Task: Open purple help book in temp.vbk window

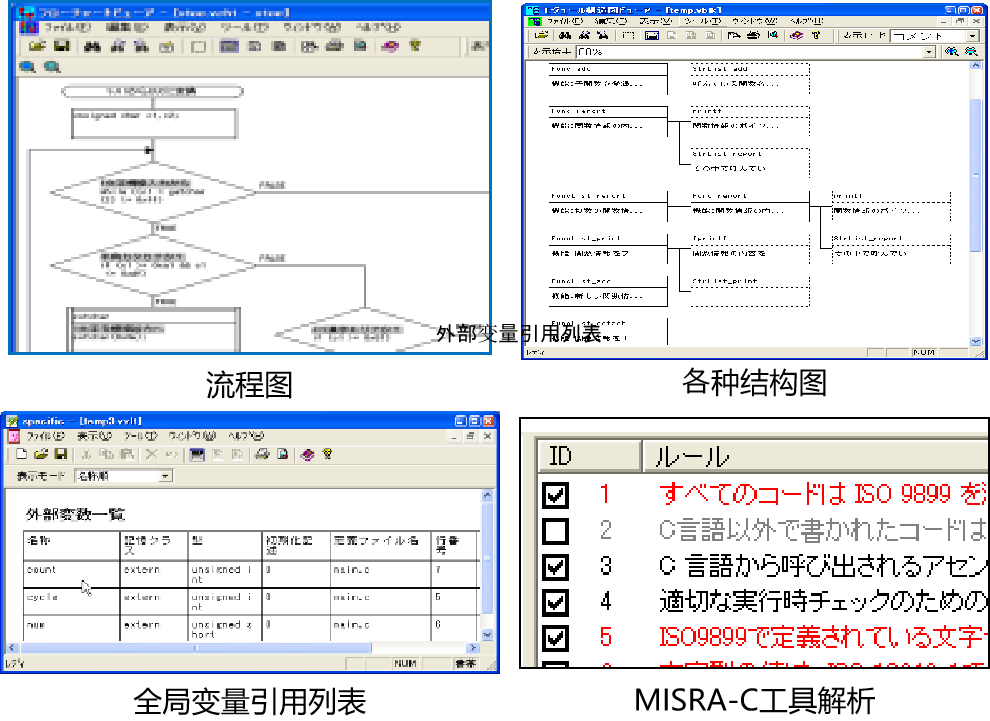Action: [x=796, y=35]
